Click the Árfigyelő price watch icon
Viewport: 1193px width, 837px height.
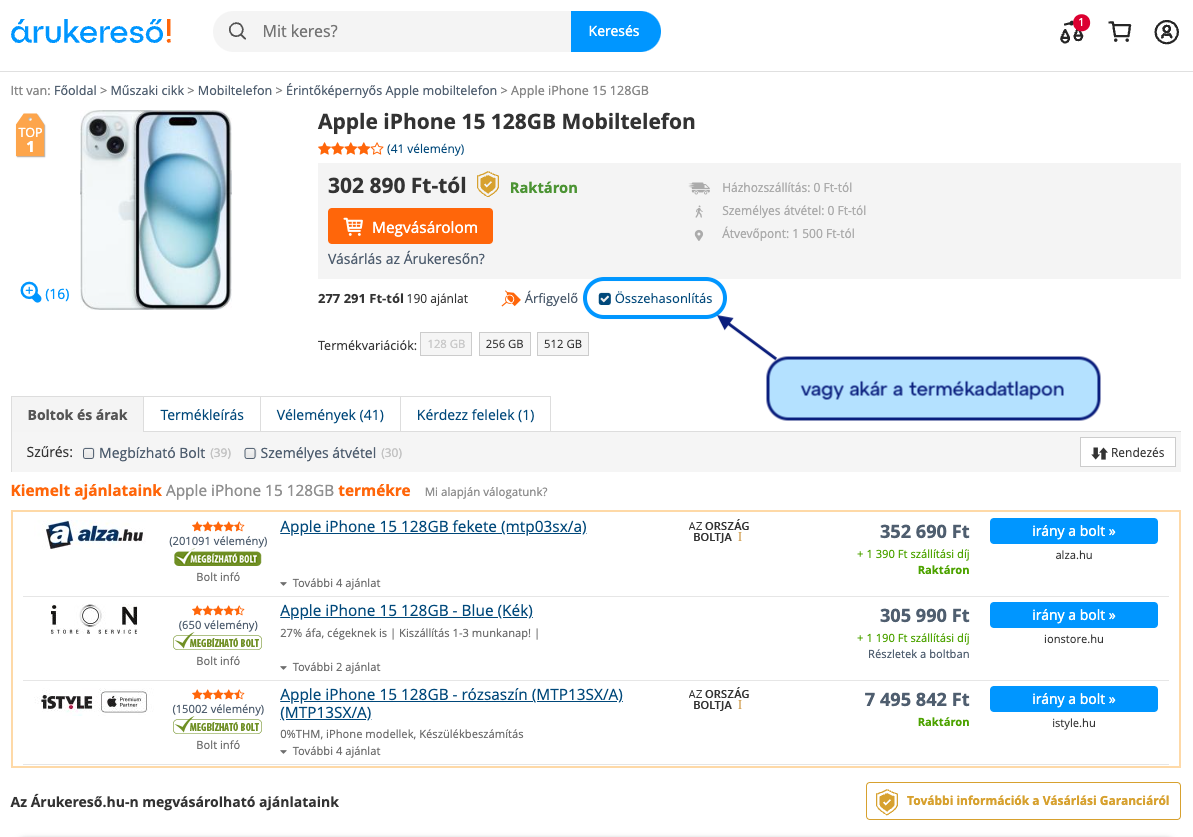pos(511,298)
